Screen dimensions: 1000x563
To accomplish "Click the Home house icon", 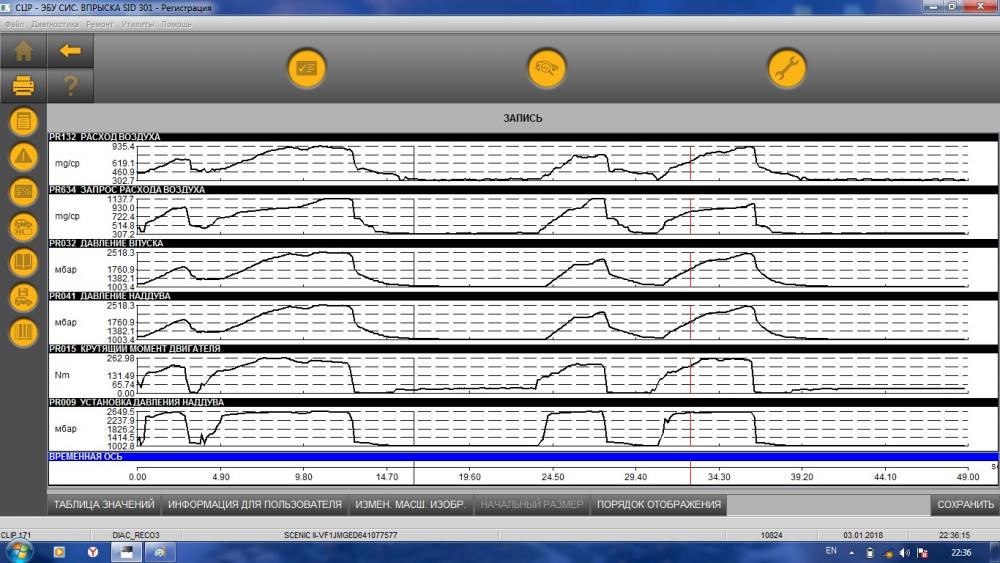I will pos(24,51).
